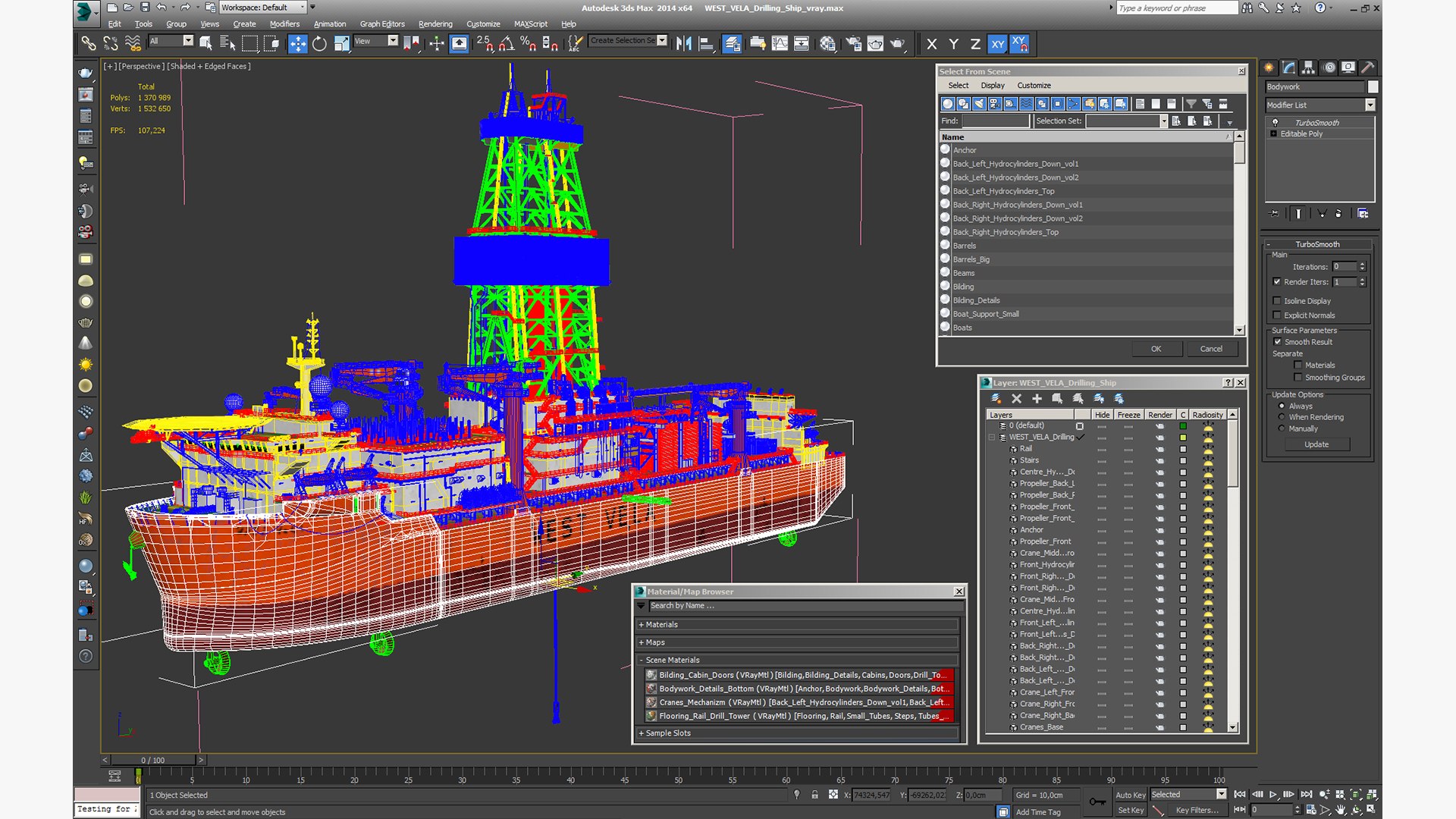Open Customize menu in Select From Scene
The height and width of the screenshot is (819, 1456).
coord(1034,85)
